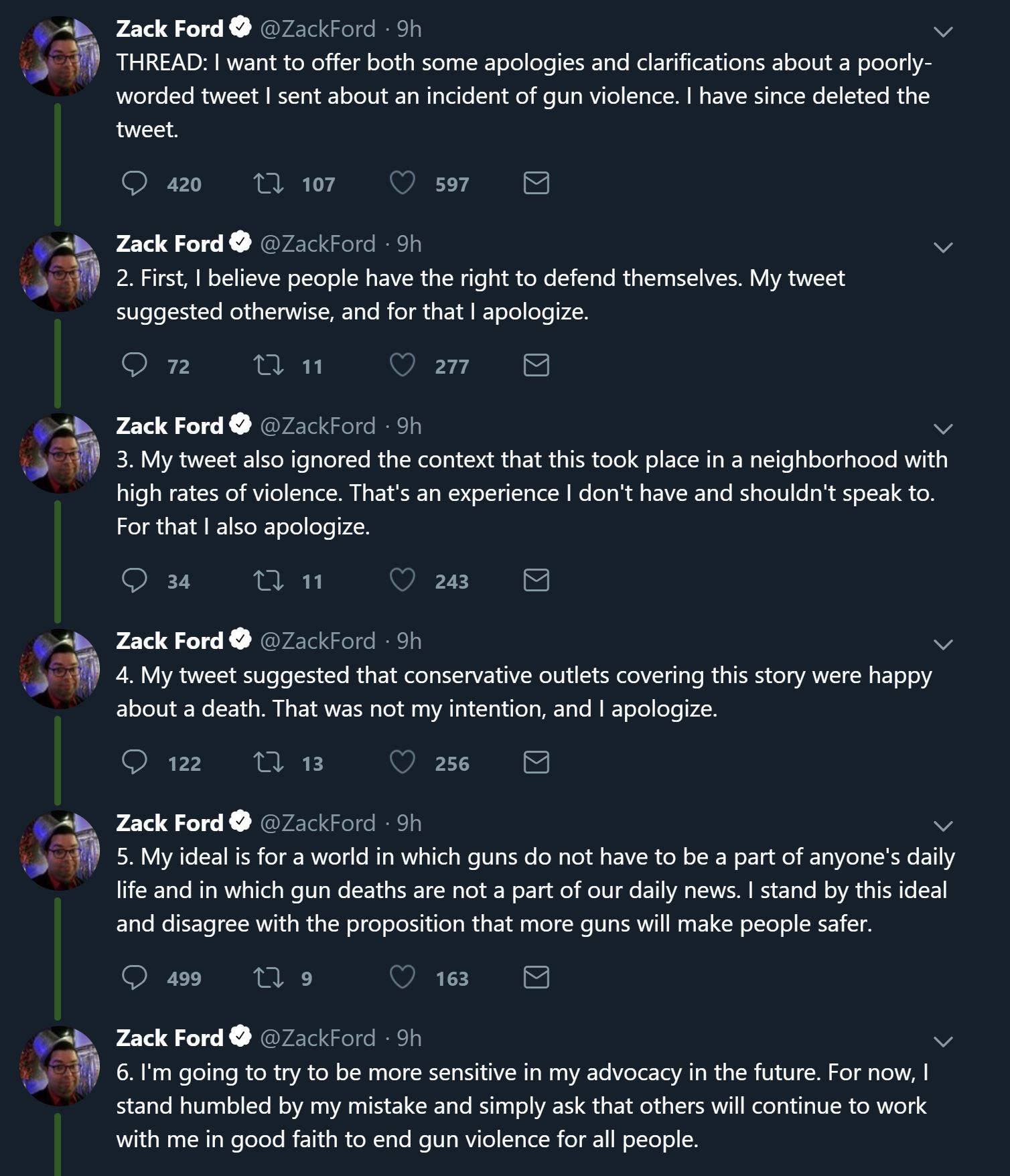The width and height of the screenshot is (1010, 1176).
Task: Like tweet 3 with 243 likes
Action: click(x=403, y=580)
